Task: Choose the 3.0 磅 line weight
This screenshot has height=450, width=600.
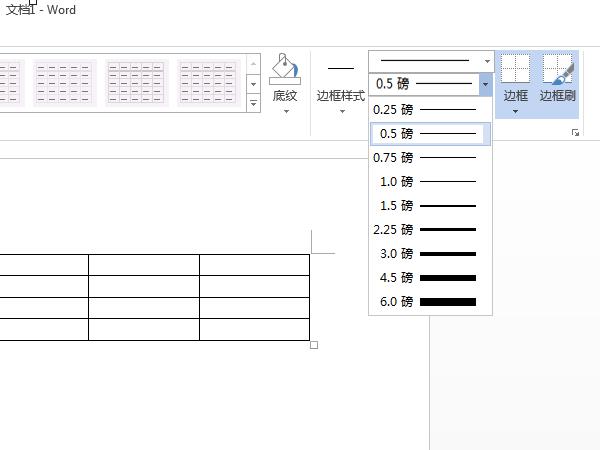Action: 430,254
